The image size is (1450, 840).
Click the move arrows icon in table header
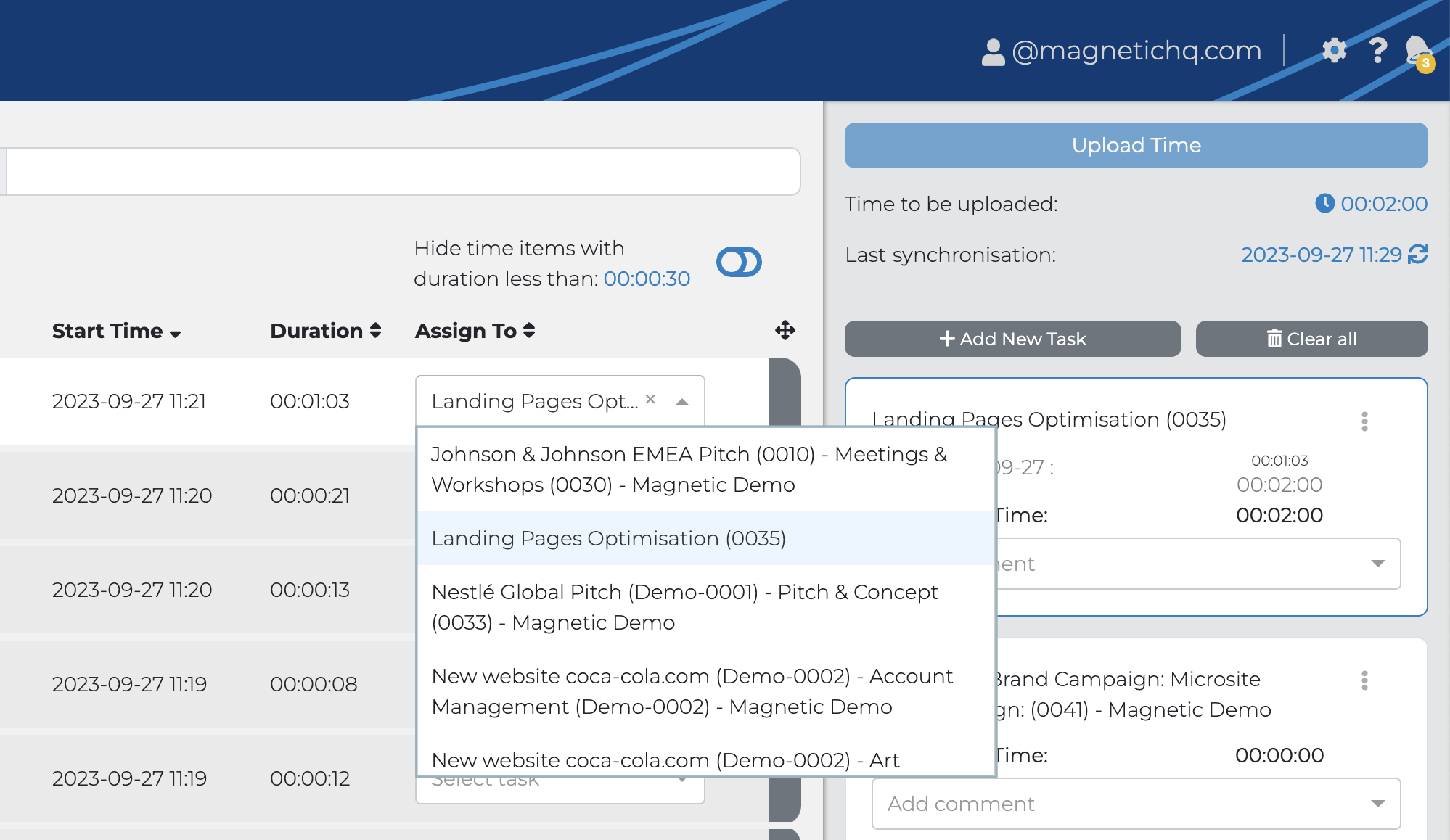pyautogui.click(x=785, y=331)
